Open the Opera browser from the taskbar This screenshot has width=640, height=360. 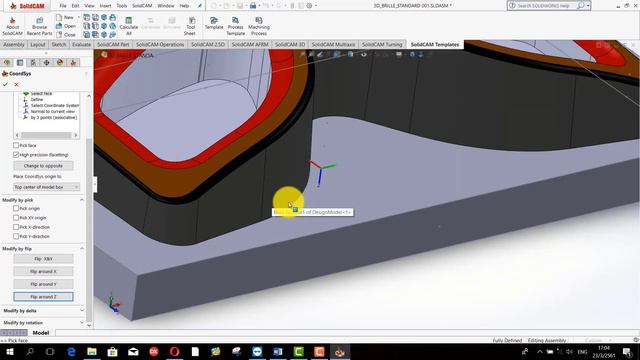174,351
